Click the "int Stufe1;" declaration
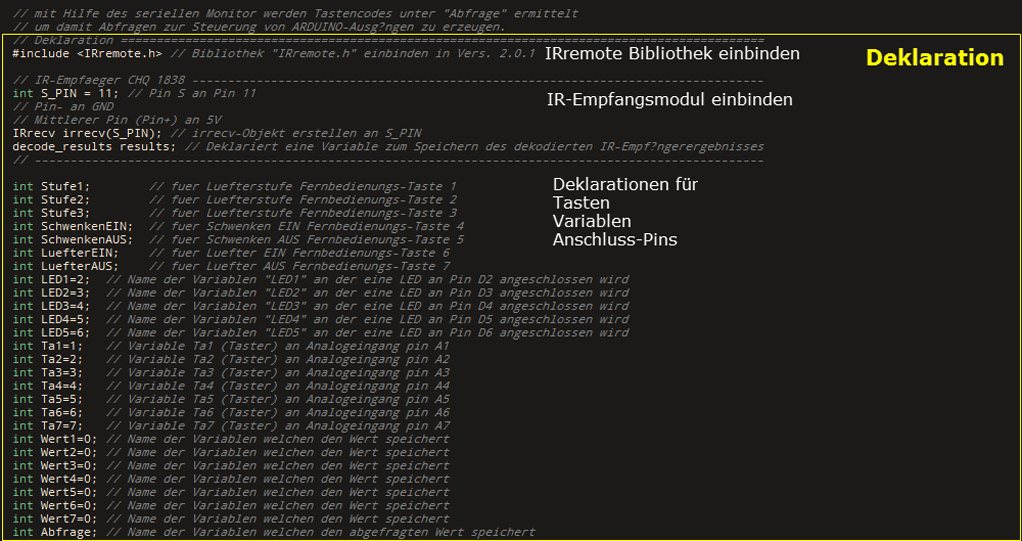The height and width of the screenshot is (541, 1022). tap(51, 187)
